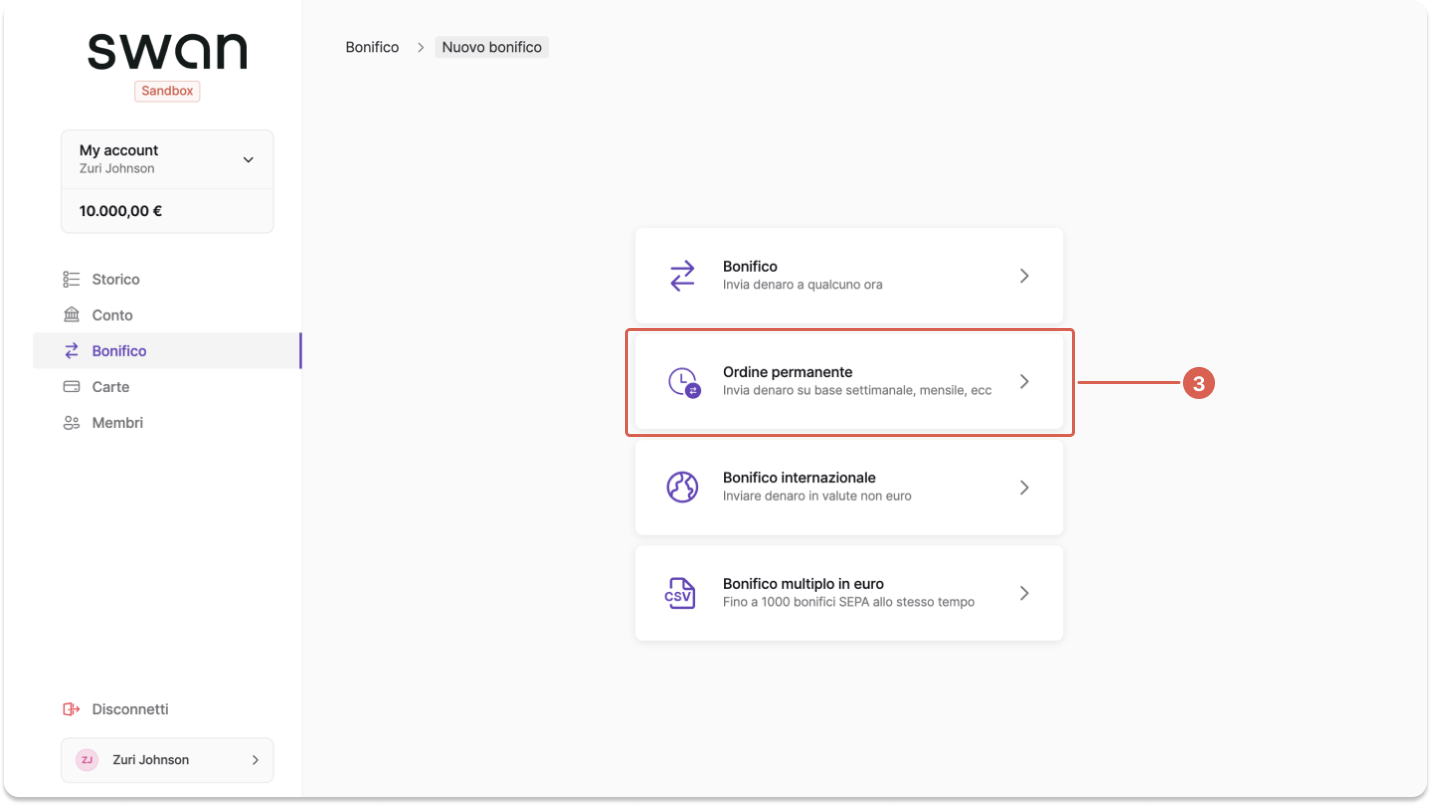
Task: Click 'Fino a 1000 bonifici SEPA' description
Action: [x=849, y=602]
